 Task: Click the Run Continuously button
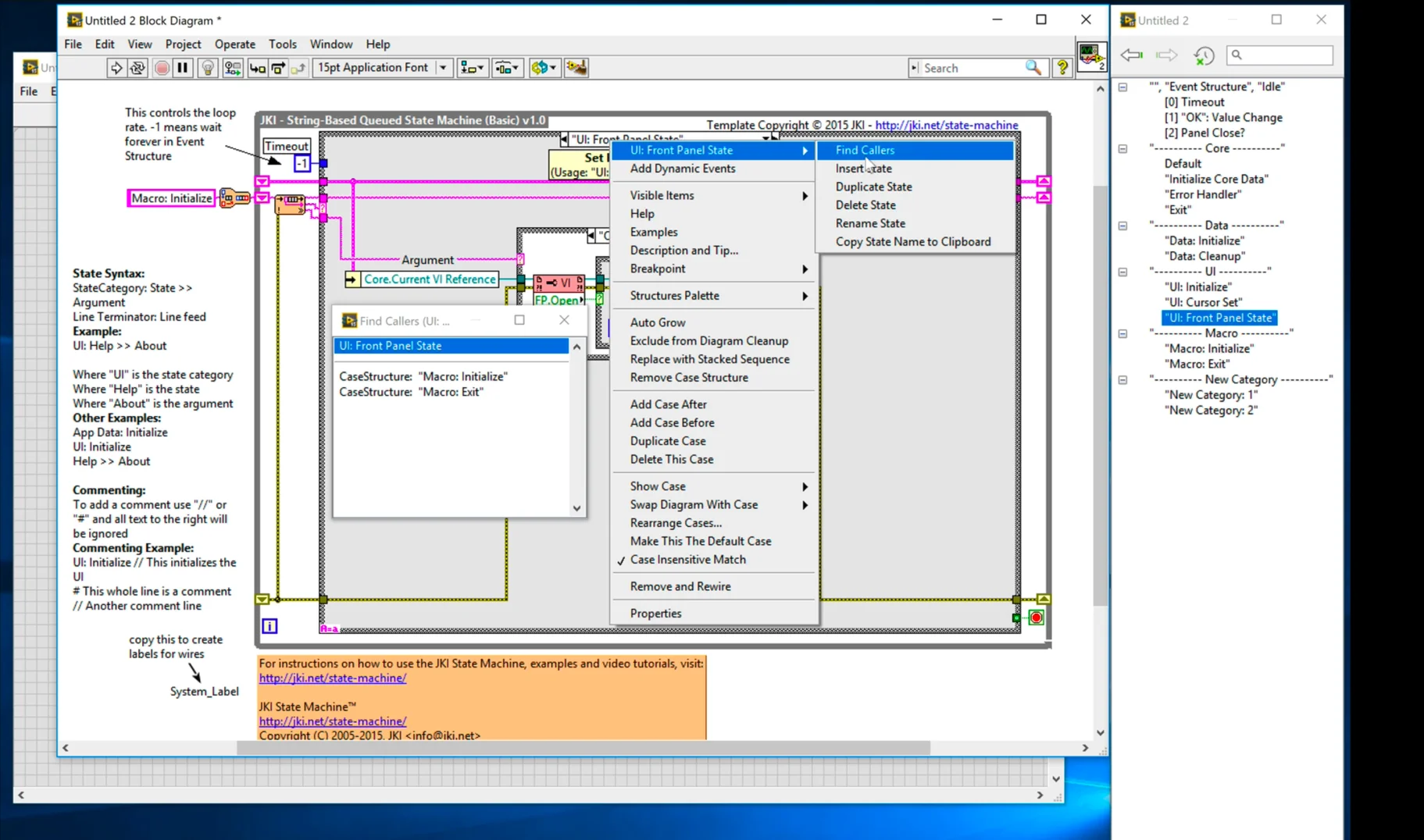(x=137, y=68)
